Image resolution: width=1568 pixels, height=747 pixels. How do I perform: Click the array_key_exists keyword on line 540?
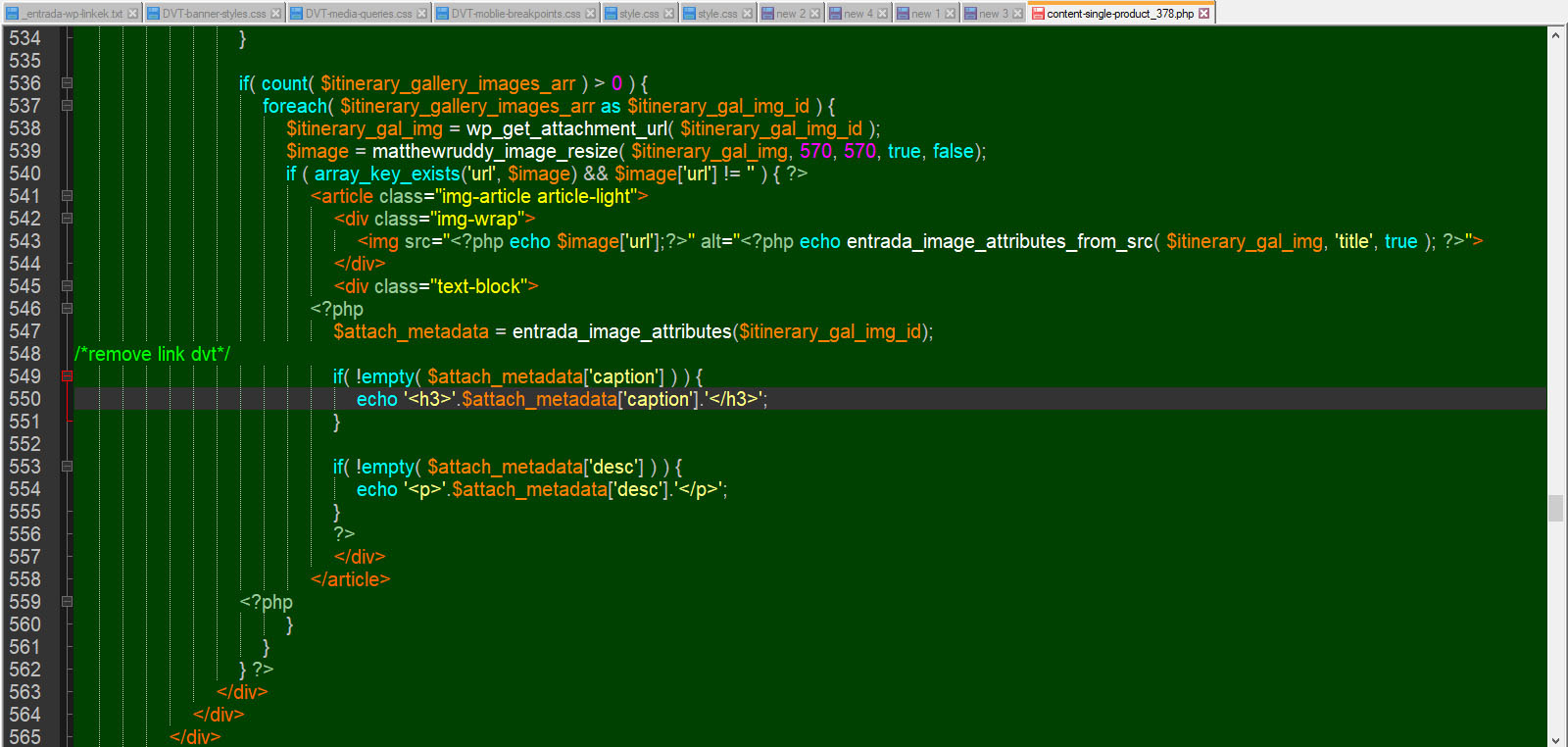tap(387, 174)
